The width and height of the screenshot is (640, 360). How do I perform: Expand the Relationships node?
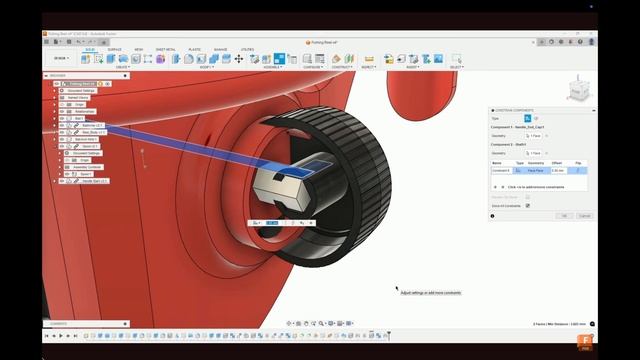pos(55,111)
